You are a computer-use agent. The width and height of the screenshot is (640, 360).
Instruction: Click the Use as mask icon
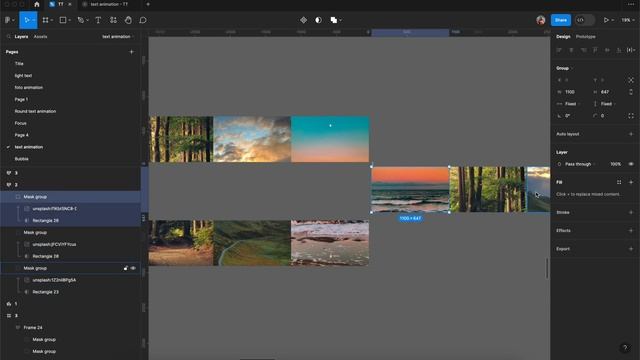(x=318, y=20)
